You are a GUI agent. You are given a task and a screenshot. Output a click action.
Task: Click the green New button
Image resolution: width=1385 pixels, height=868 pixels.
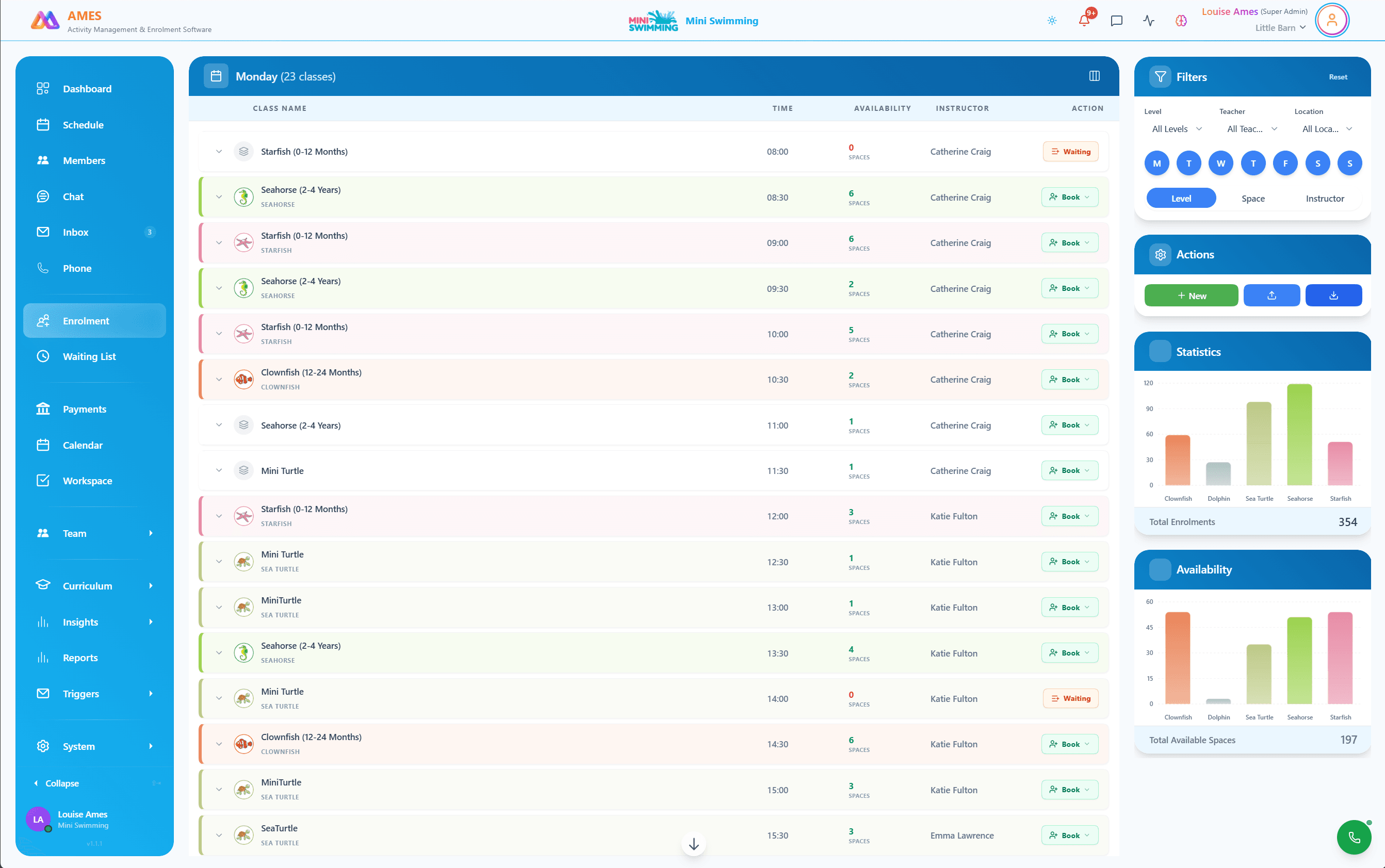coord(1191,295)
